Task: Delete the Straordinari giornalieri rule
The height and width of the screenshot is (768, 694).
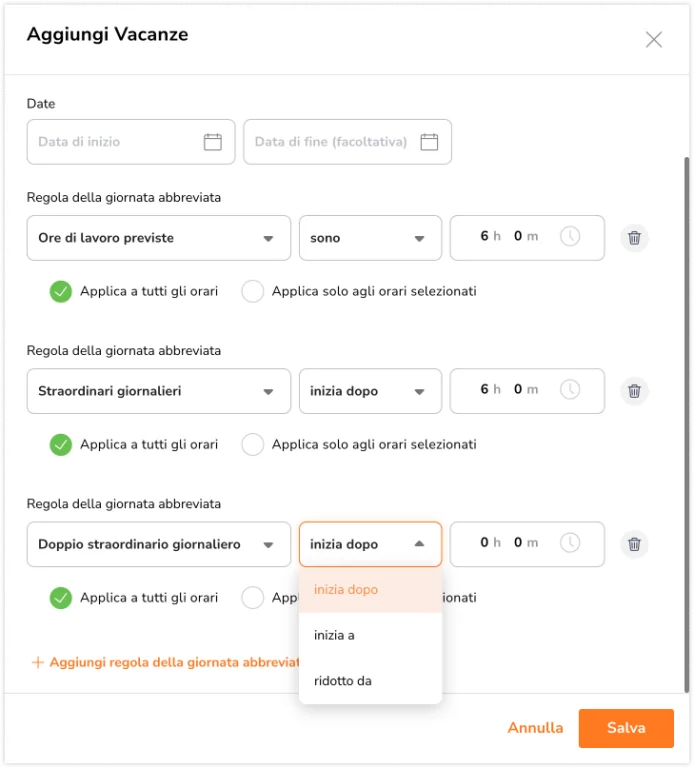Action: pyautogui.click(x=634, y=391)
